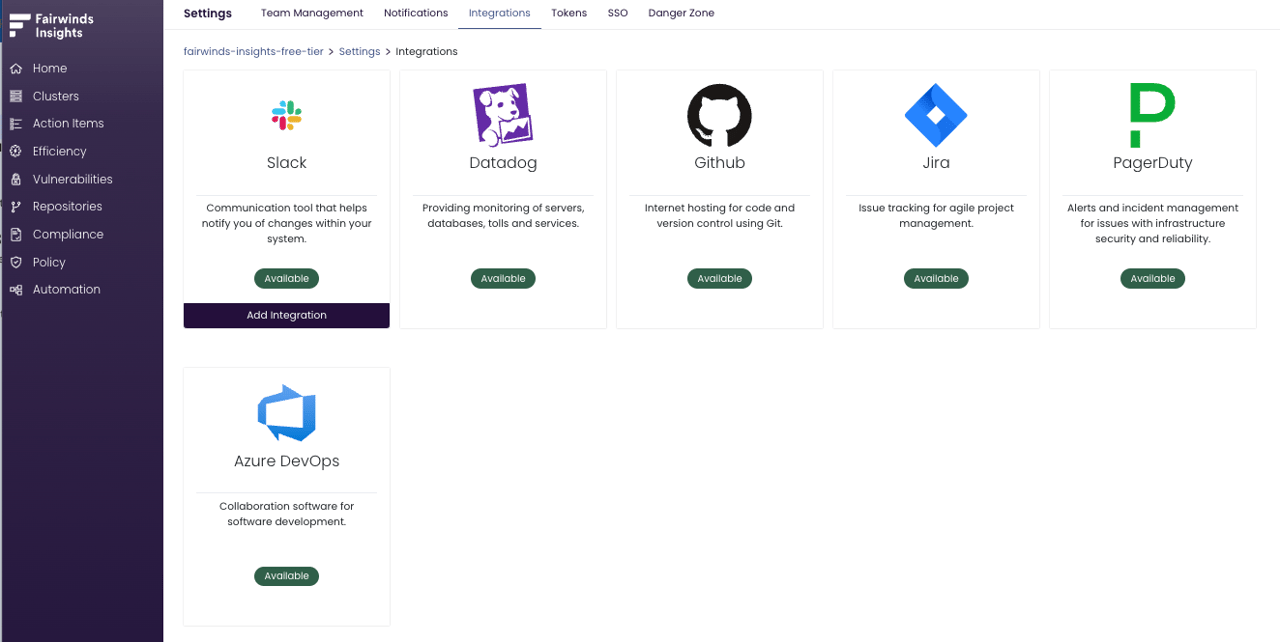Select the Vulnerabilities shield icon
This screenshot has width=1280, height=642.
click(x=14, y=179)
